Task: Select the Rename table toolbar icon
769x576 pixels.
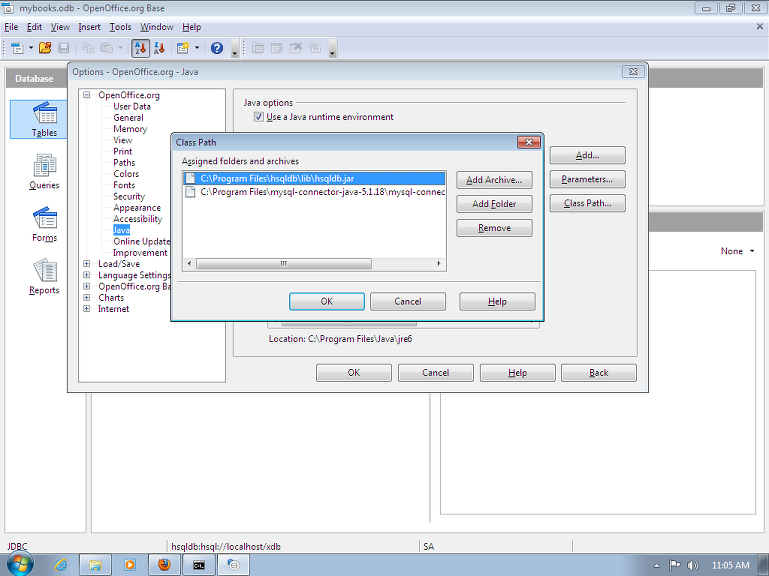Action: pyautogui.click(x=314, y=48)
